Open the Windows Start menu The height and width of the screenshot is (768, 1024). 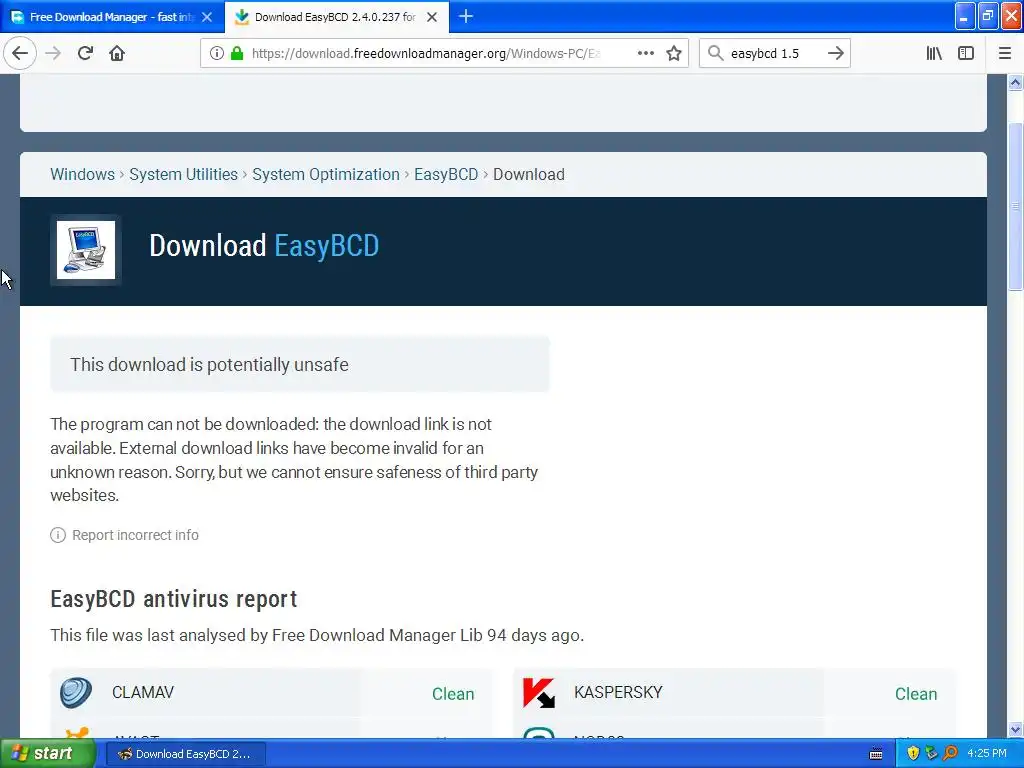pos(48,754)
